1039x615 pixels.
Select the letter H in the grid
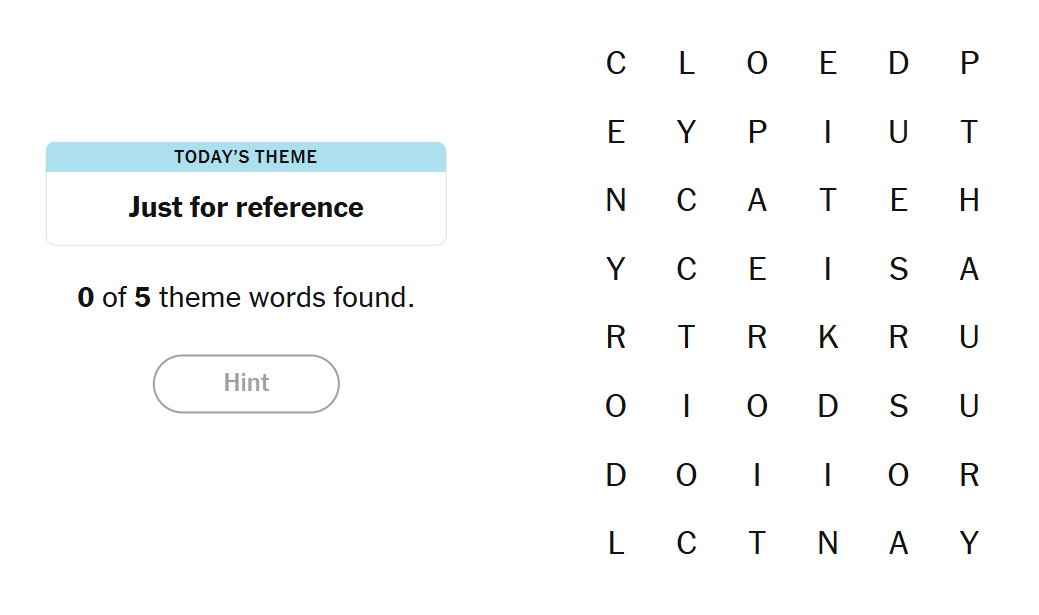(x=968, y=201)
